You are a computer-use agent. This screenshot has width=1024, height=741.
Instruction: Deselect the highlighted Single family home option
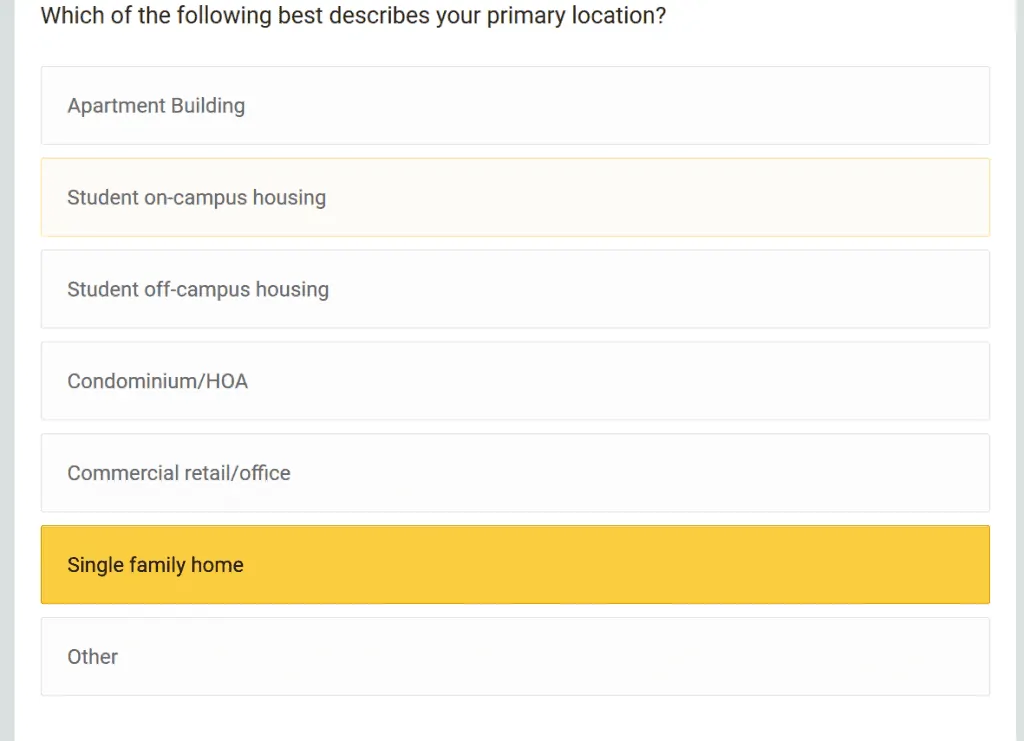coord(515,565)
